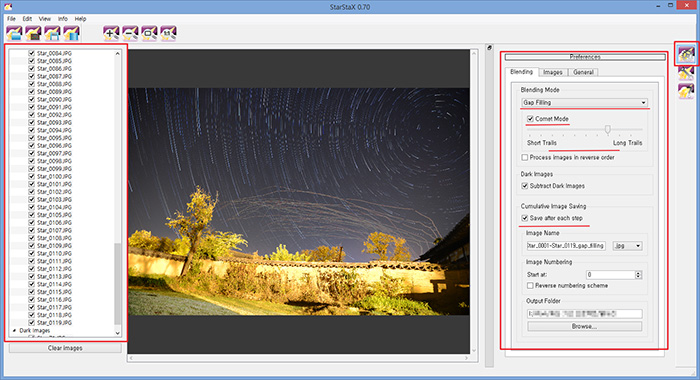
Task: Select Star_0096.JPG in the file list
Action: (x=54, y=146)
